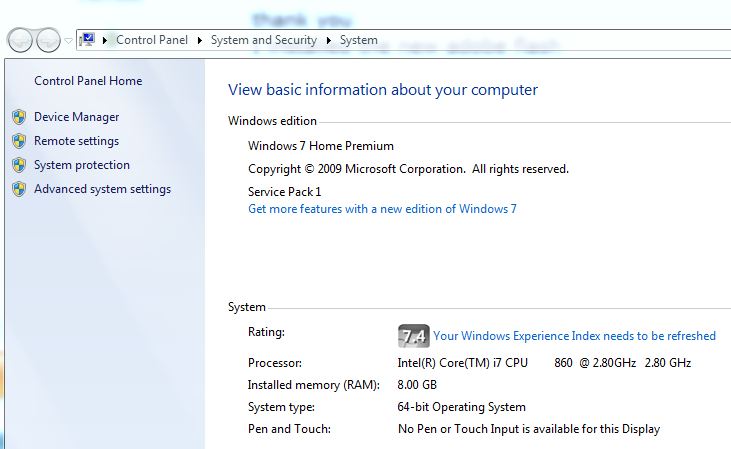Click Get more features with new edition link
This screenshot has height=449, width=731.
click(382, 209)
